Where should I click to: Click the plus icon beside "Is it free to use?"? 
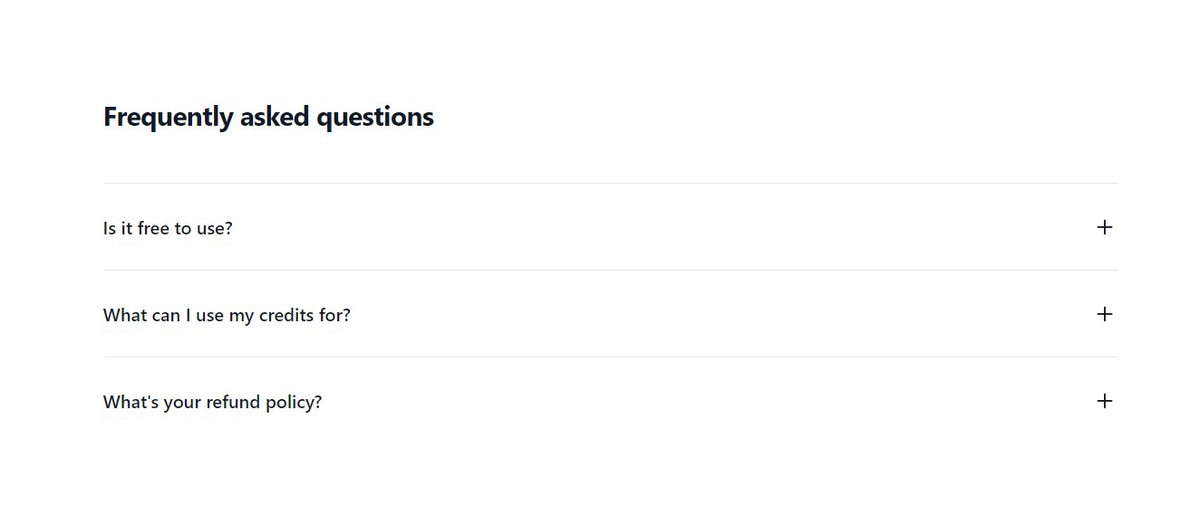tap(1104, 227)
